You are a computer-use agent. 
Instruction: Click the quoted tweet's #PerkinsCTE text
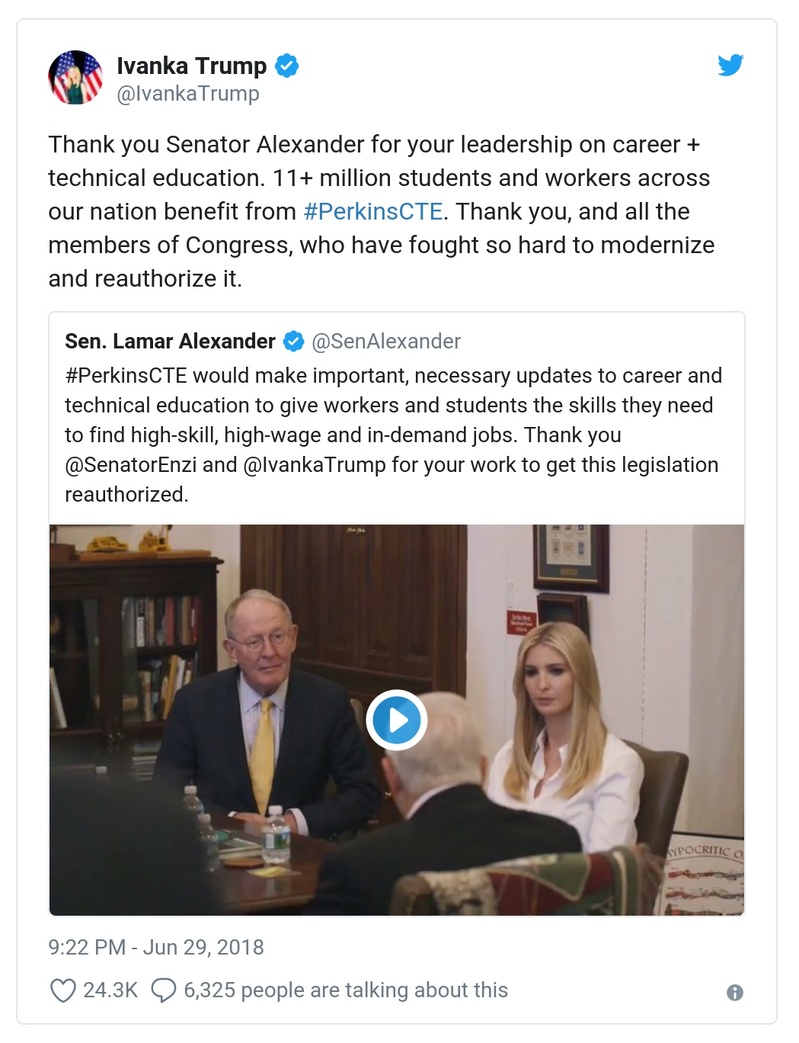coord(126,377)
